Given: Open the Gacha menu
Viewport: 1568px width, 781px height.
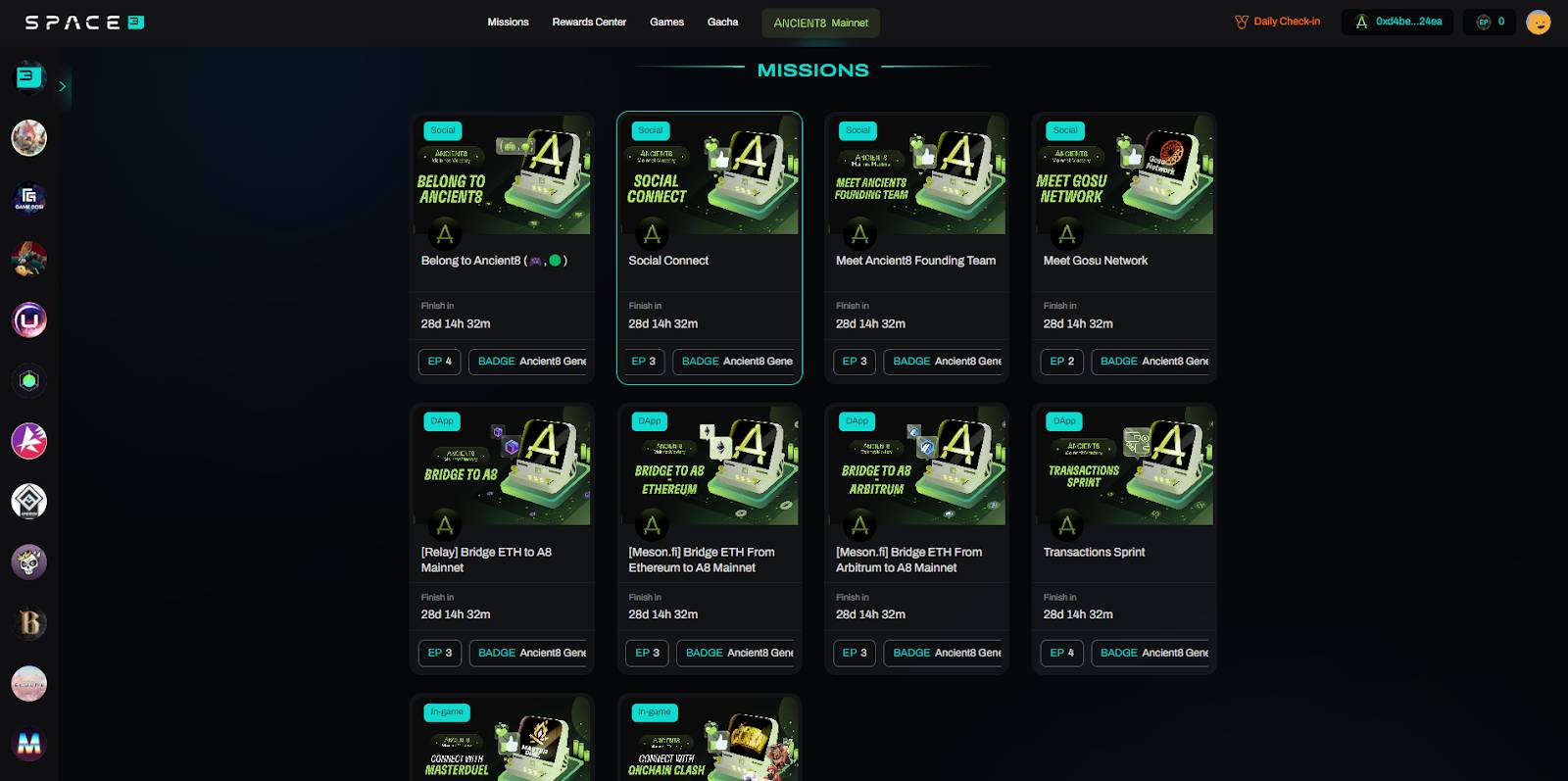Looking at the screenshot, I should pyautogui.click(x=723, y=22).
